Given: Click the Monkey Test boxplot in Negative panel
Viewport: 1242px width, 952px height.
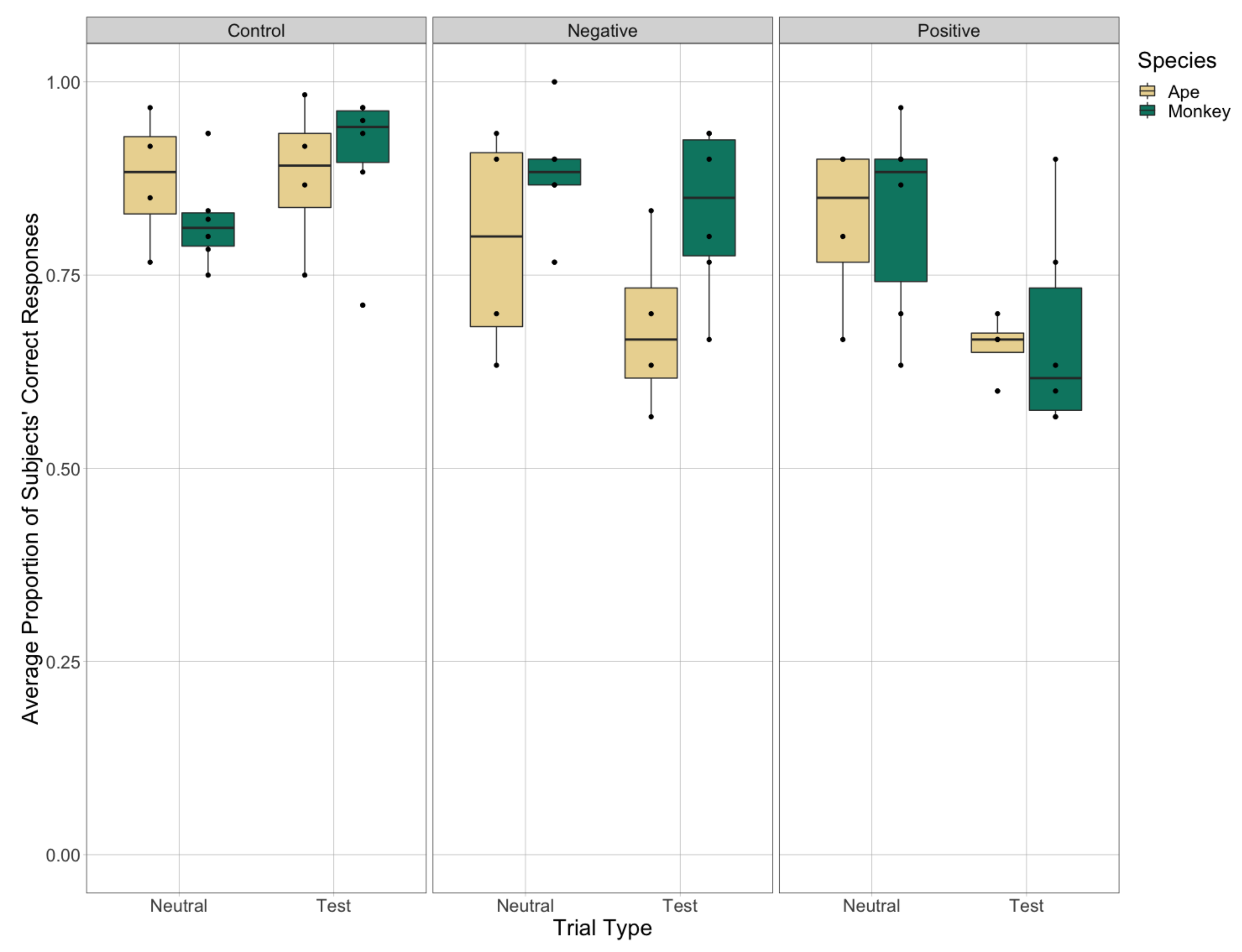Looking at the screenshot, I should (709, 198).
